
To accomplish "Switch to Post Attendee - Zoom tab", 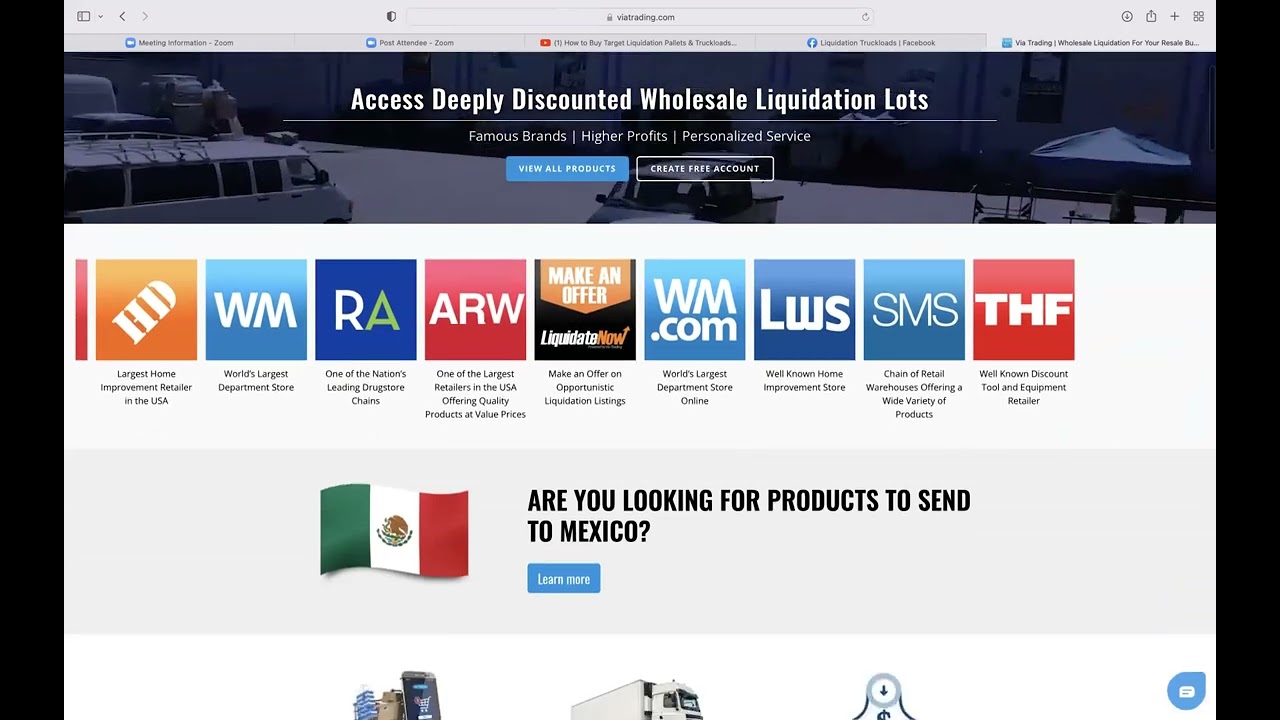I will (410, 43).
